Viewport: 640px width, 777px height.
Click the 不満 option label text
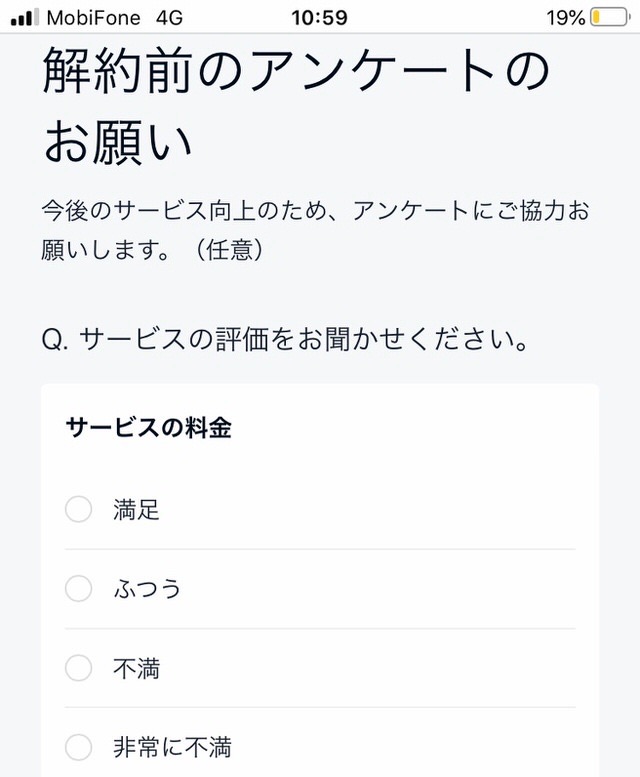(137, 668)
